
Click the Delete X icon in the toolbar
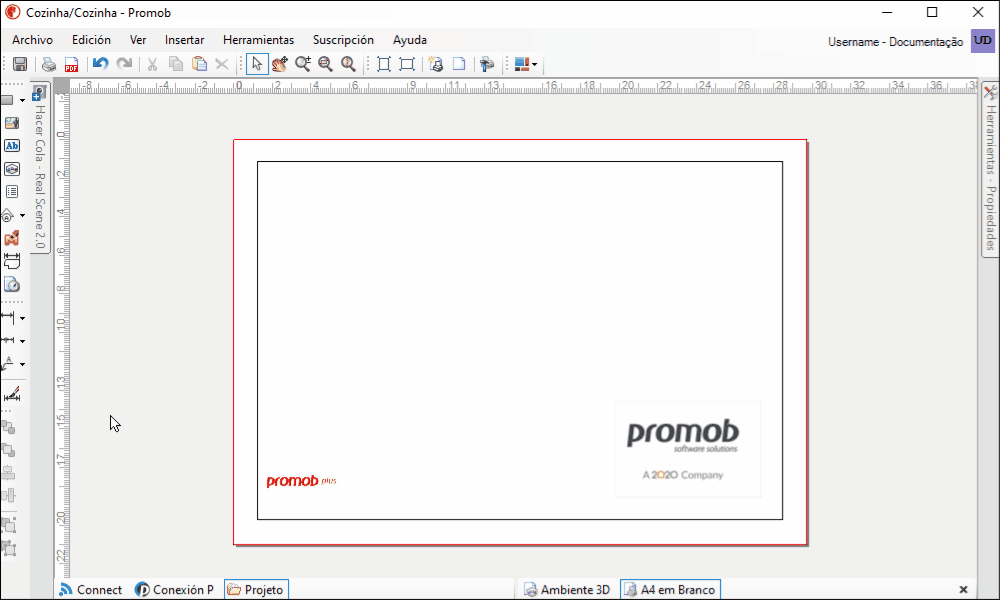[x=222, y=64]
